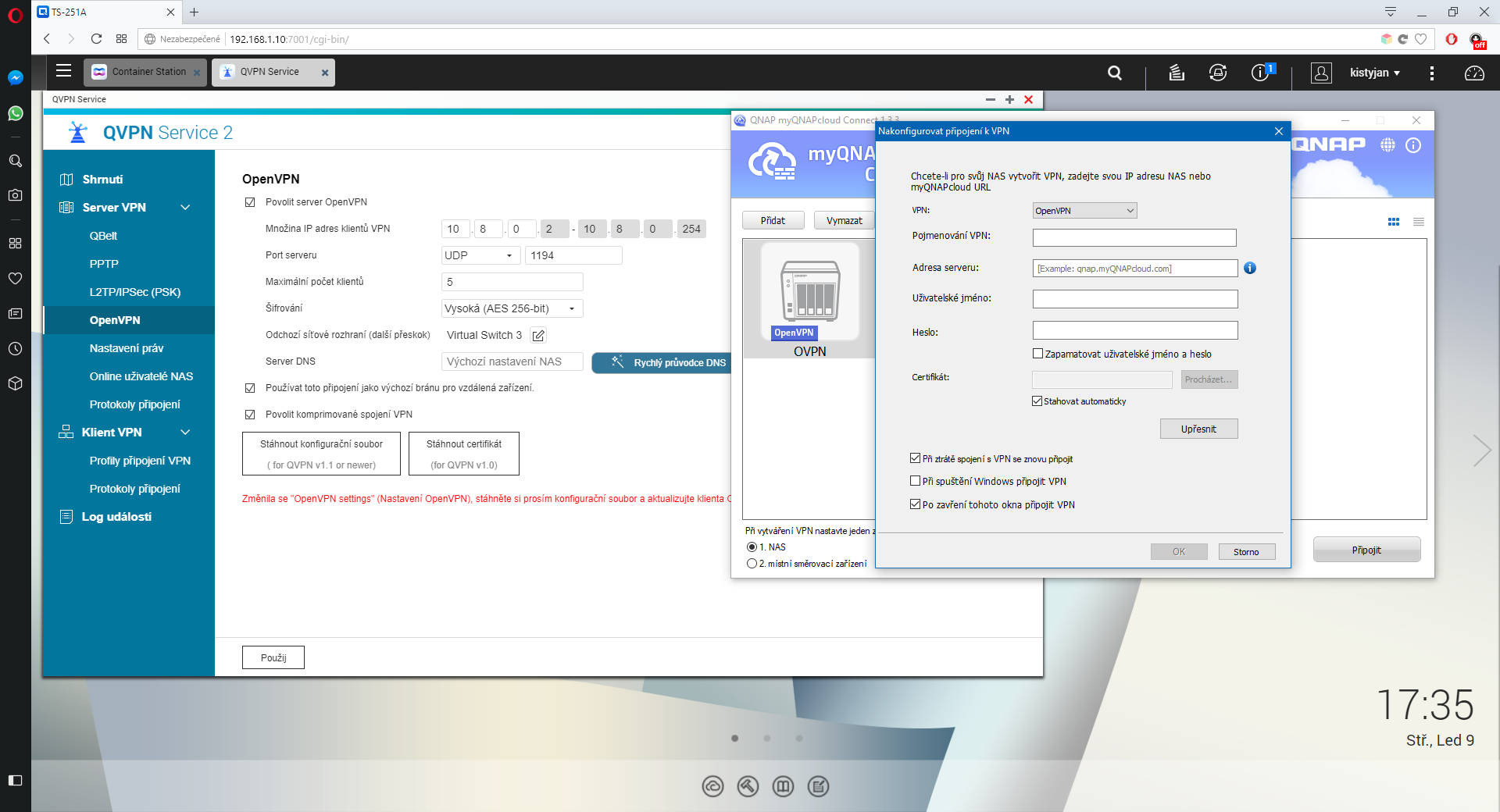The width and height of the screenshot is (1500, 812).
Task: Click the user profile avatar icon
Action: tap(1321, 73)
